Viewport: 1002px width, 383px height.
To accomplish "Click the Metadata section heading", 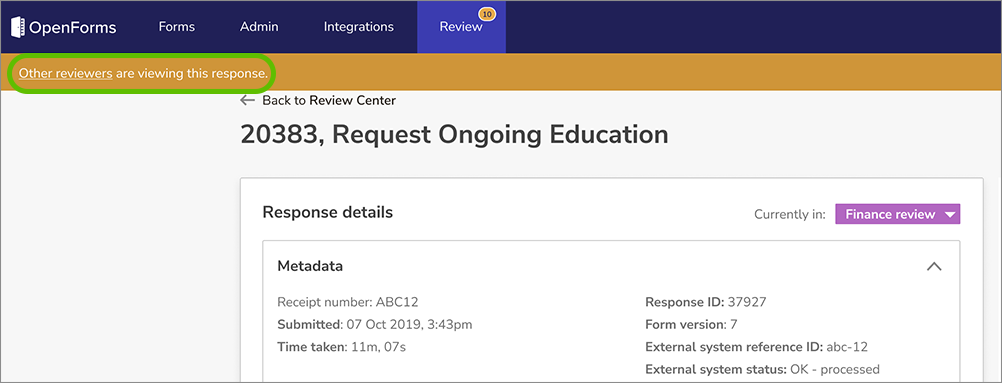I will pyautogui.click(x=310, y=266).
